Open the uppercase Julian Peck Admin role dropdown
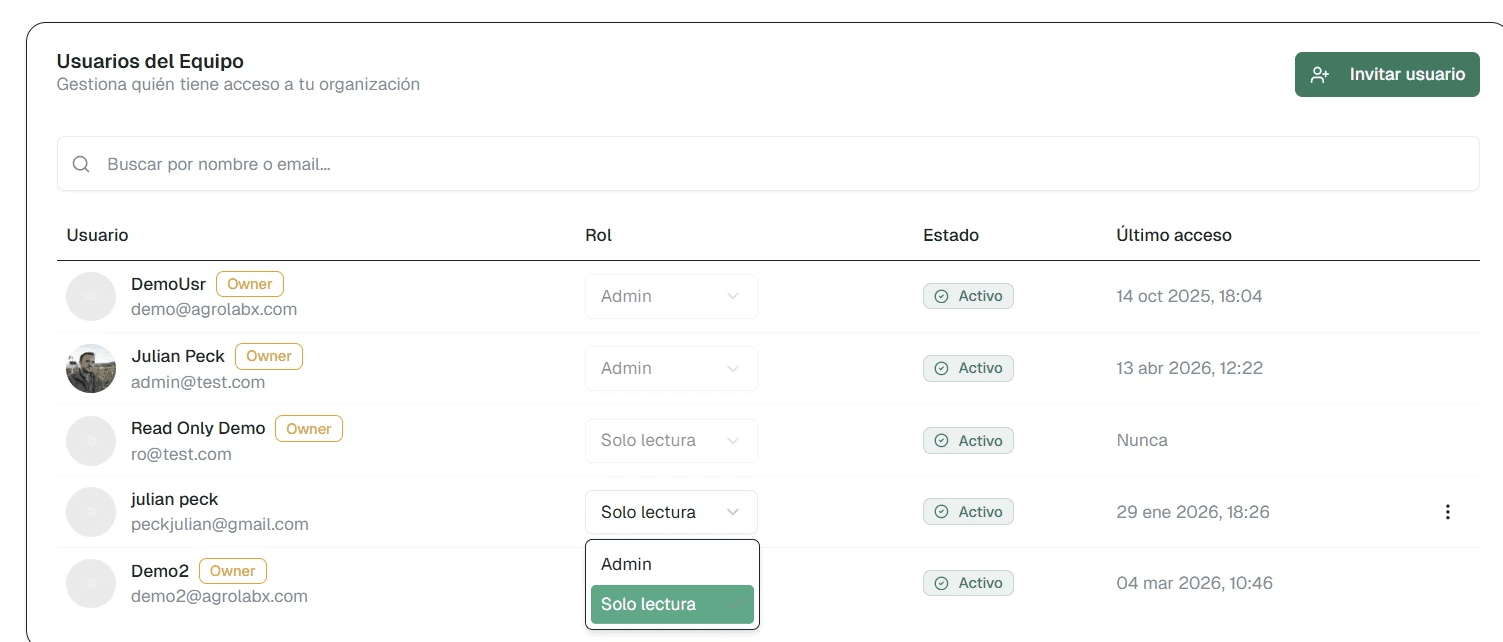1503x642 pixels. 671,368
